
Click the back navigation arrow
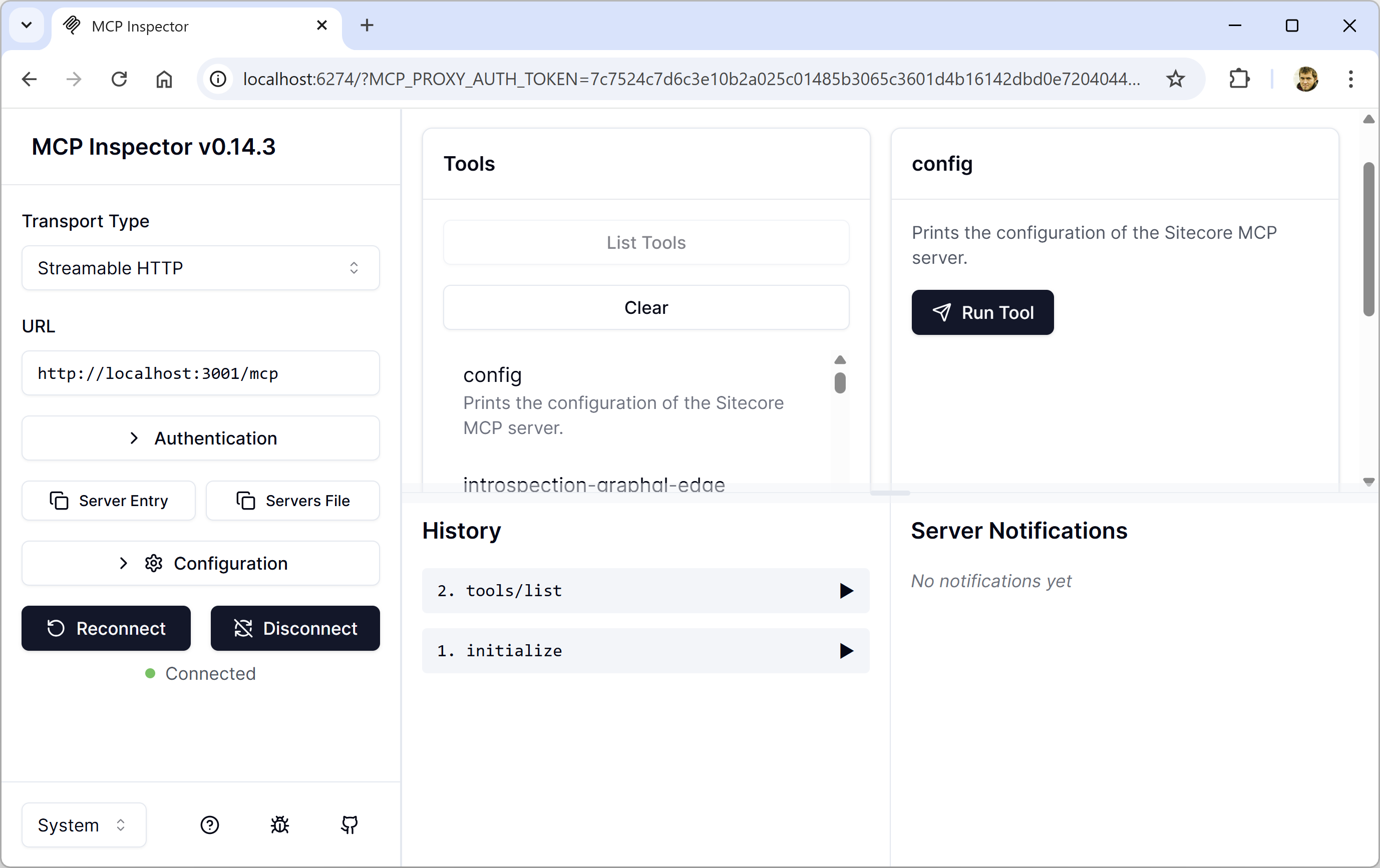pyautogui.click(x=29, y=79)
